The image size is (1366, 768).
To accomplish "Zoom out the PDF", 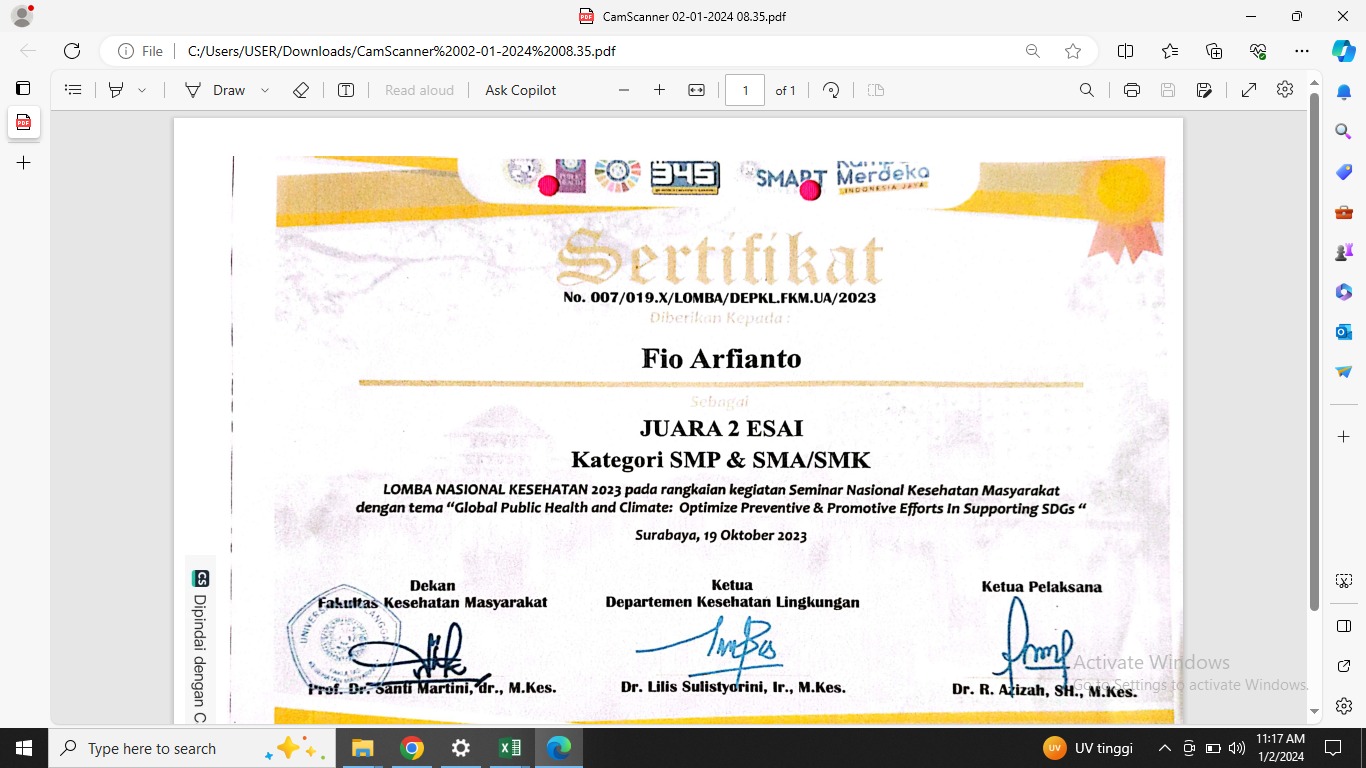I will click(x=624, y=90).
